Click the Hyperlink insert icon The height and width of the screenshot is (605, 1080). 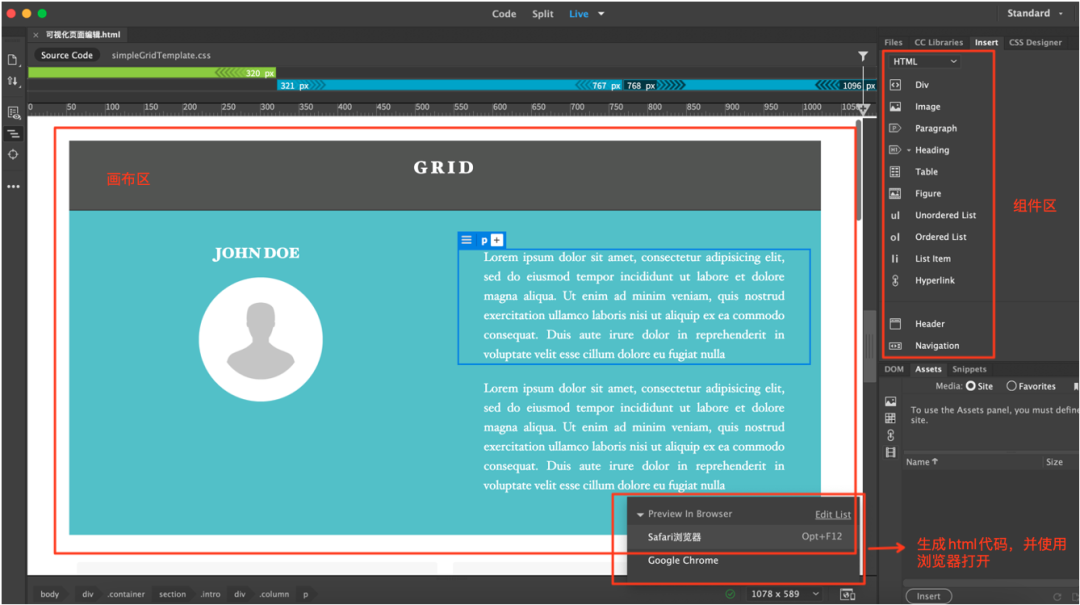(x=895, y=280)
